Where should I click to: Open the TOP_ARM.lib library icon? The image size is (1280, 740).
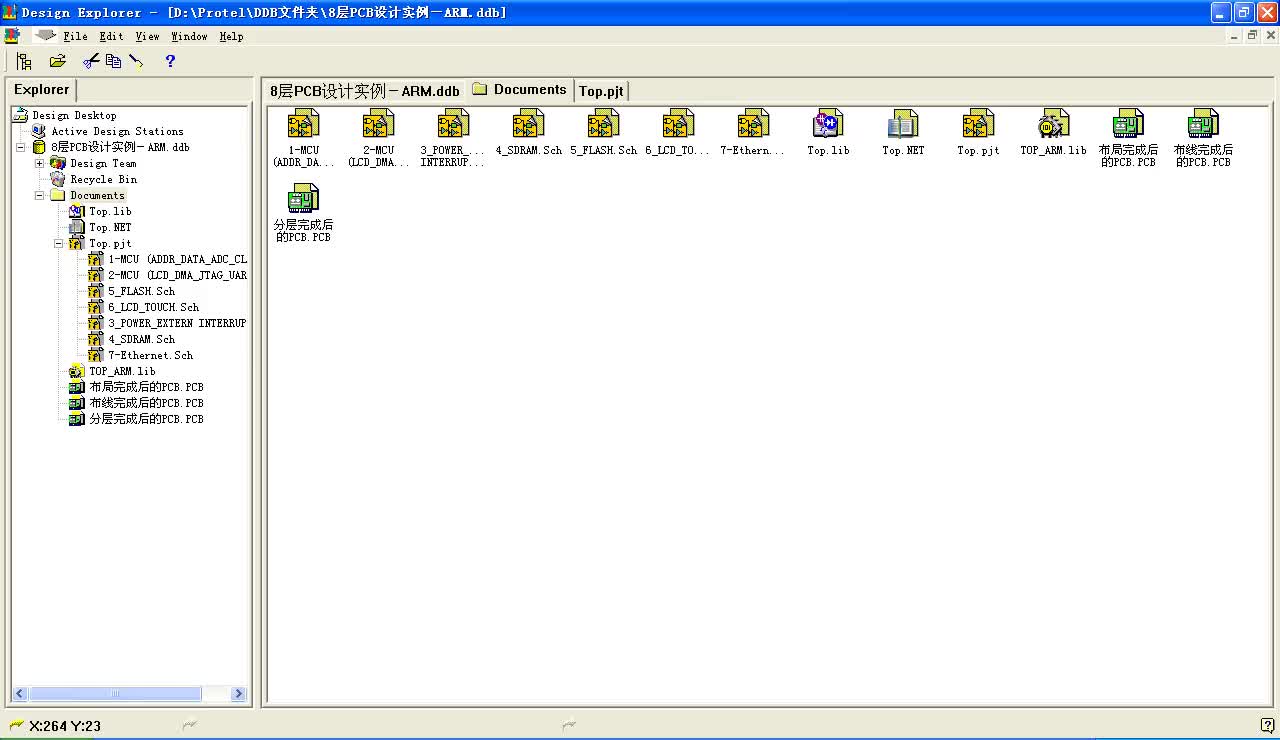pos(1053,125)
